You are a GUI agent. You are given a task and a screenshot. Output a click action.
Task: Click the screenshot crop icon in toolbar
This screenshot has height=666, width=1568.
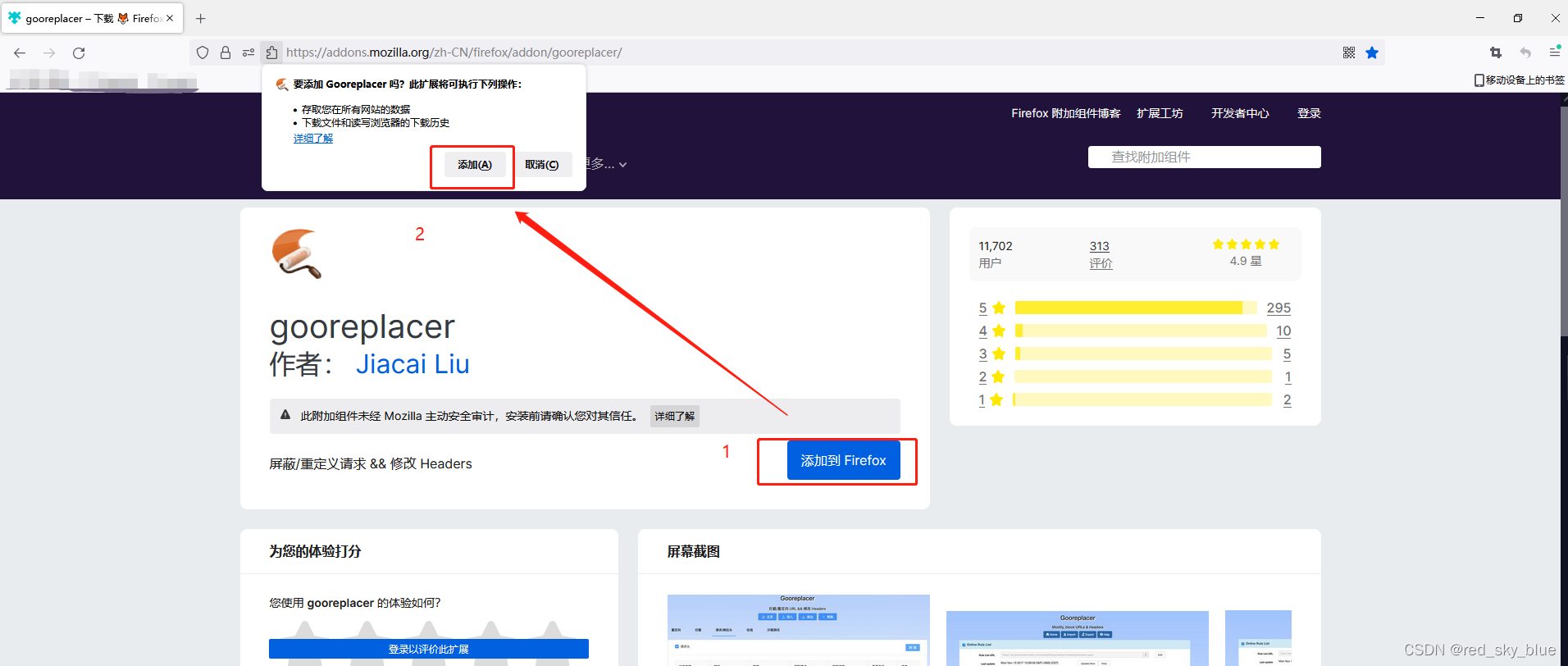[1496, 52]
